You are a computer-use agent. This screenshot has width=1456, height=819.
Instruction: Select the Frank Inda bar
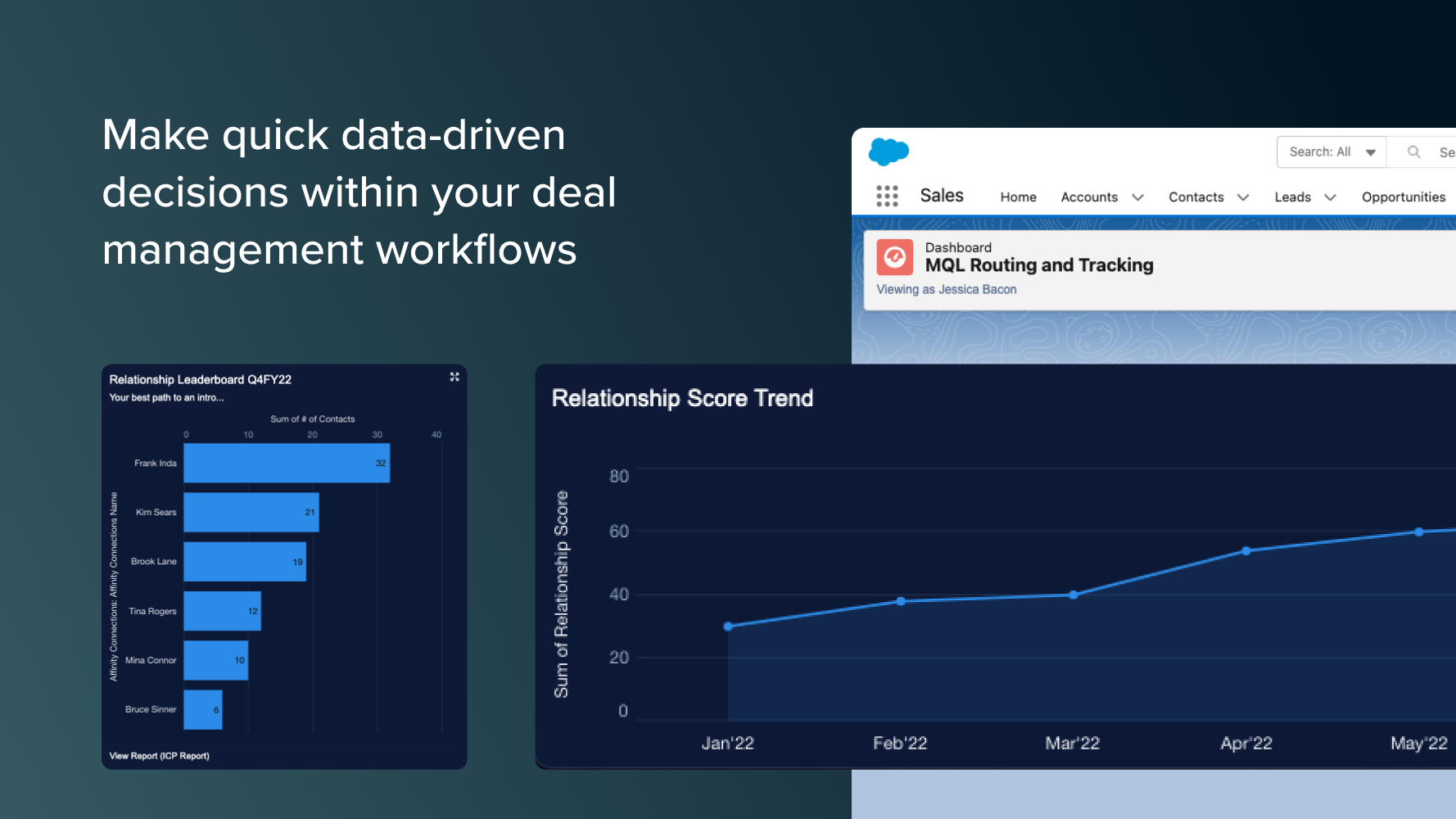coord(287,464)
